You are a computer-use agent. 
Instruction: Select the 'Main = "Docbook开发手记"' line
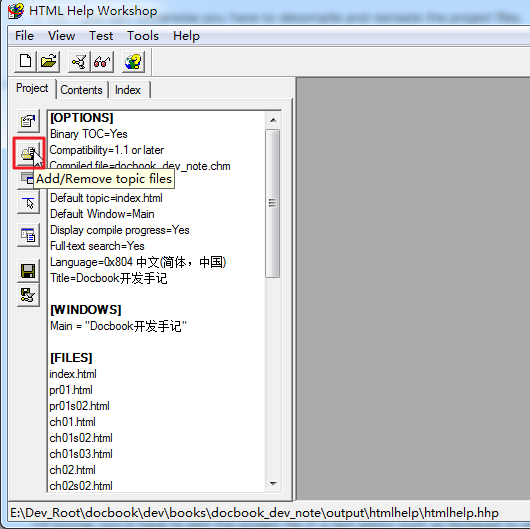coord(118,326)
